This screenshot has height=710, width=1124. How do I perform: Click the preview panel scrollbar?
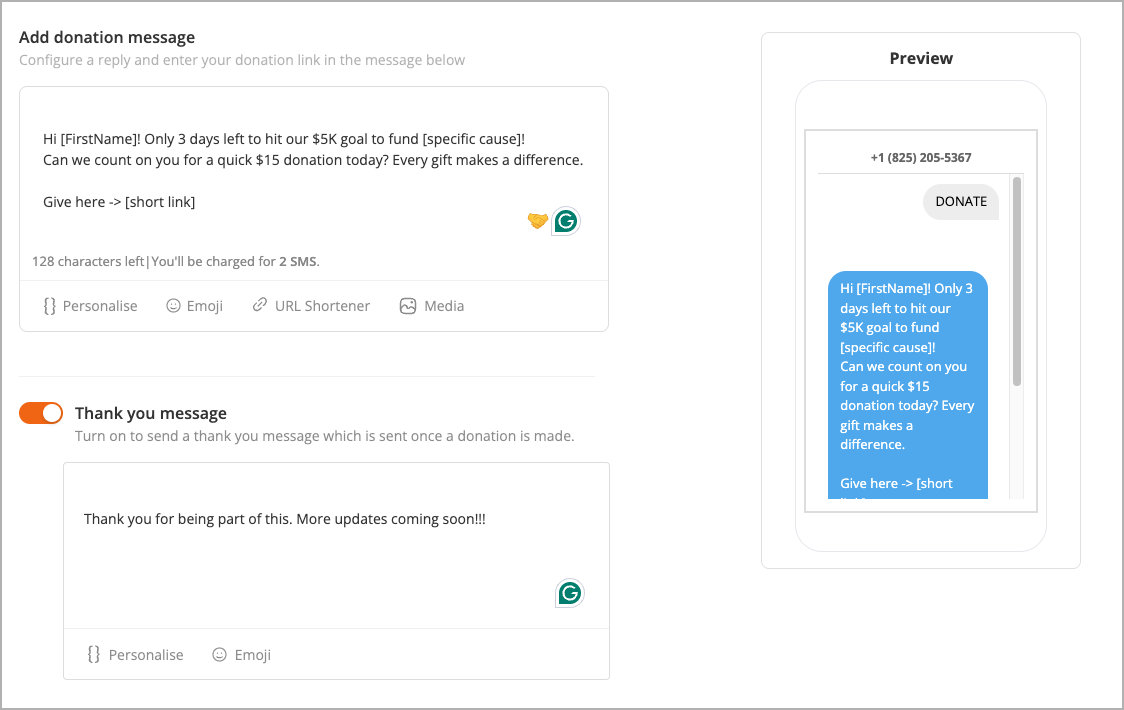tap(1016, 282)
